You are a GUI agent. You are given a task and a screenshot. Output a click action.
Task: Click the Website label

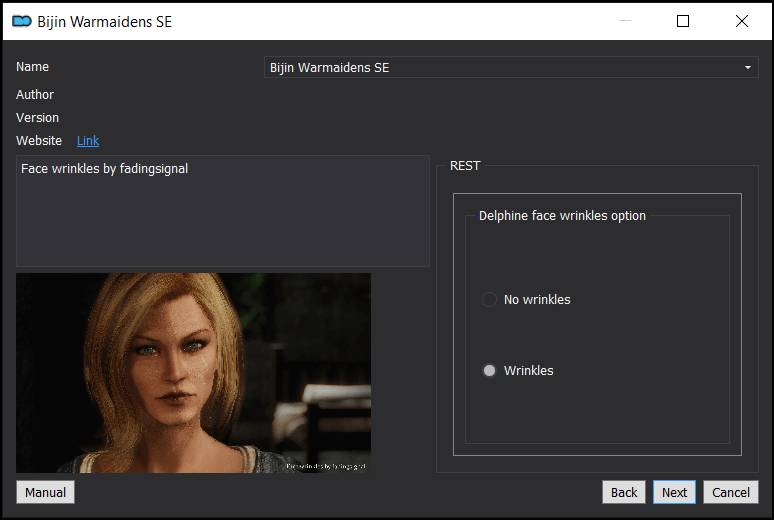[x=39, y=141]
